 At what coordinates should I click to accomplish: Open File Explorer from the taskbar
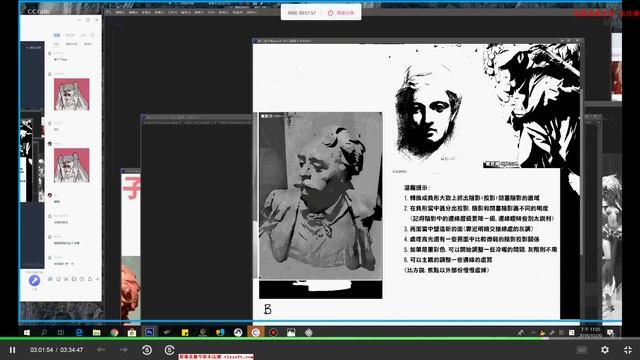[97, 332]
